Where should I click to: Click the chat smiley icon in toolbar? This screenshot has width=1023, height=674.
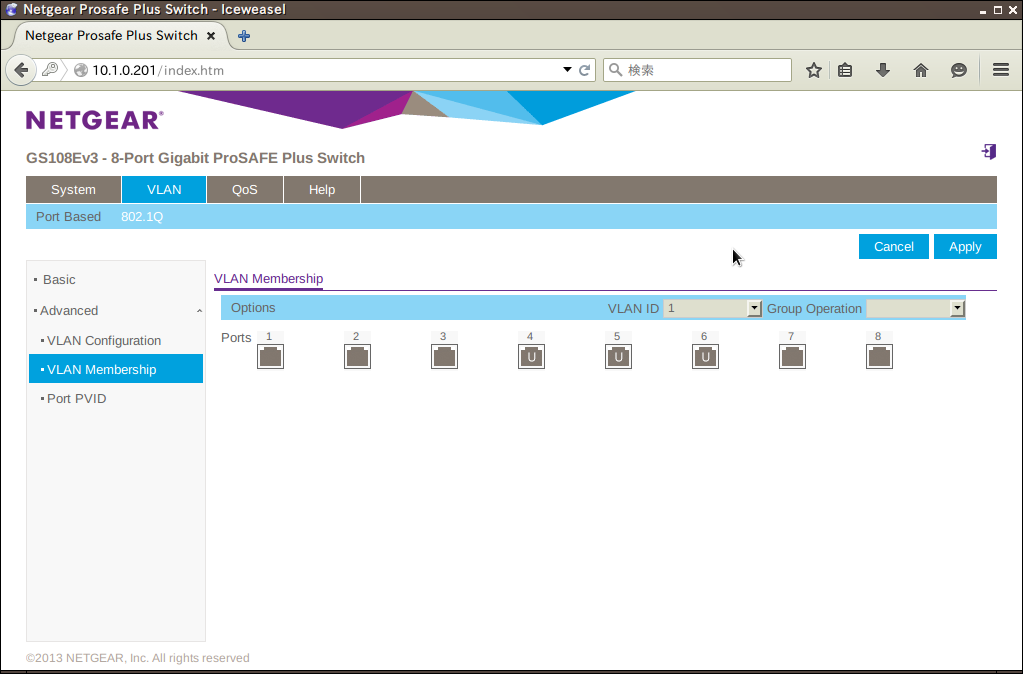958,70
